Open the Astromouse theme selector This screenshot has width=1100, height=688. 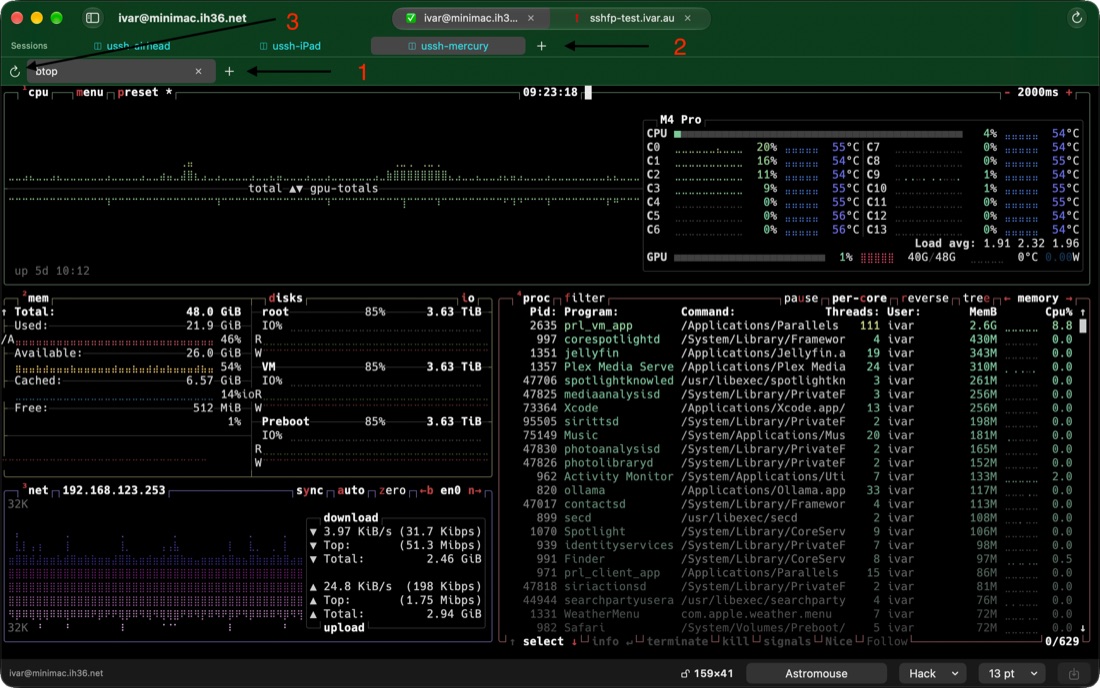[x=816, y=673]
